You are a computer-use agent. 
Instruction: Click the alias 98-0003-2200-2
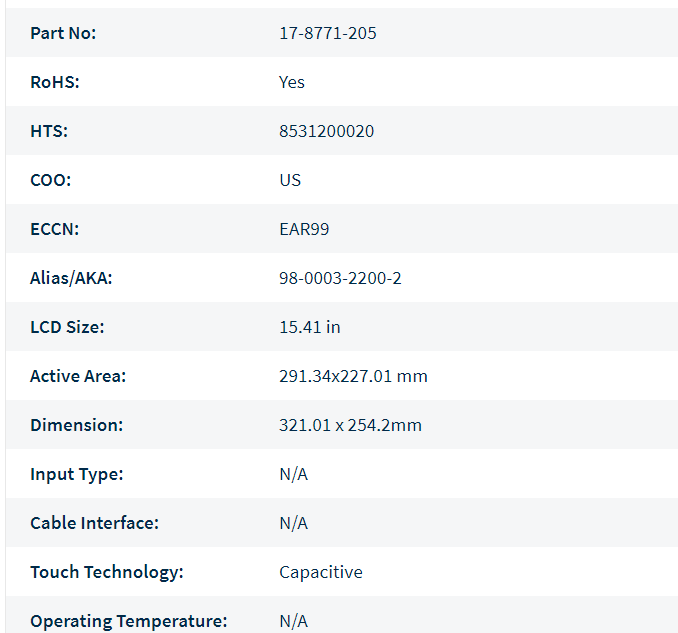pyautogui.click(x=340, y=278)
